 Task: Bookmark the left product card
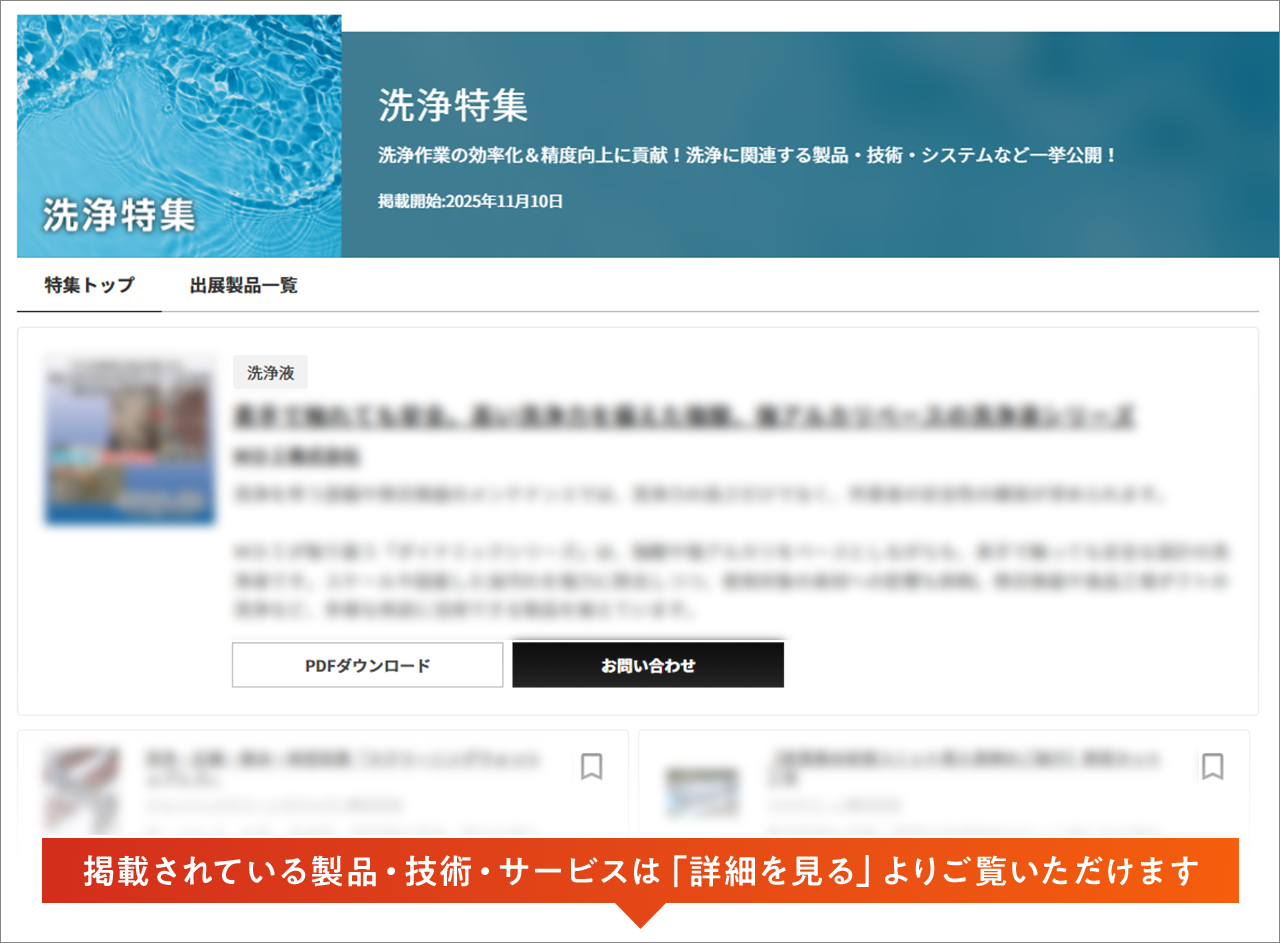tap(590, 766)
